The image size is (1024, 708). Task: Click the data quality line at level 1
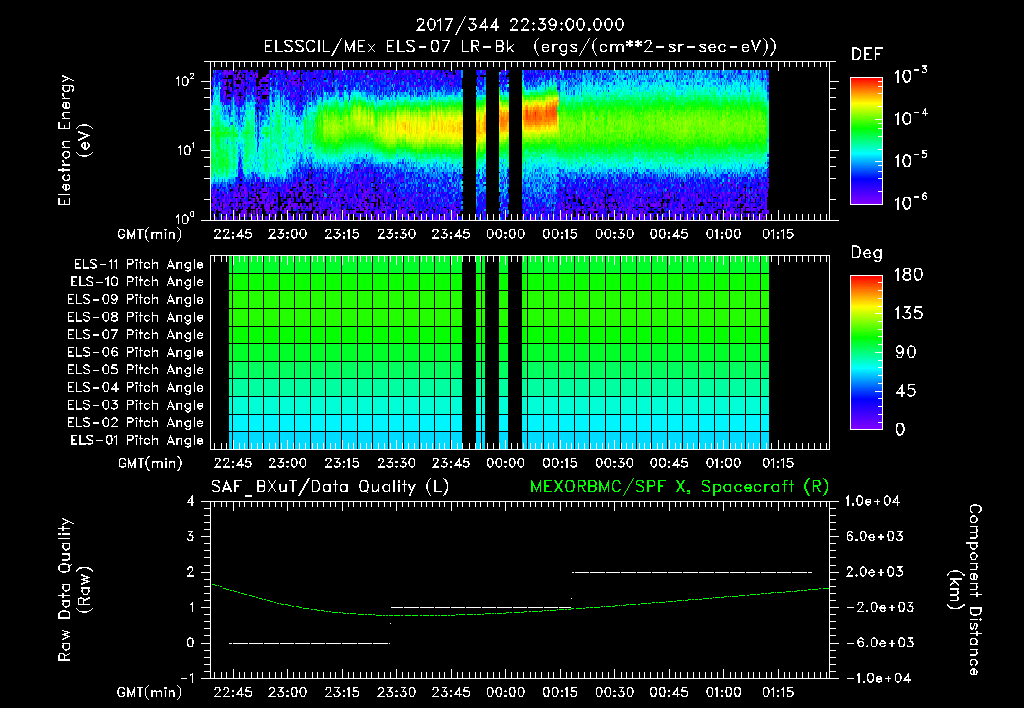[x=481, y=607]
